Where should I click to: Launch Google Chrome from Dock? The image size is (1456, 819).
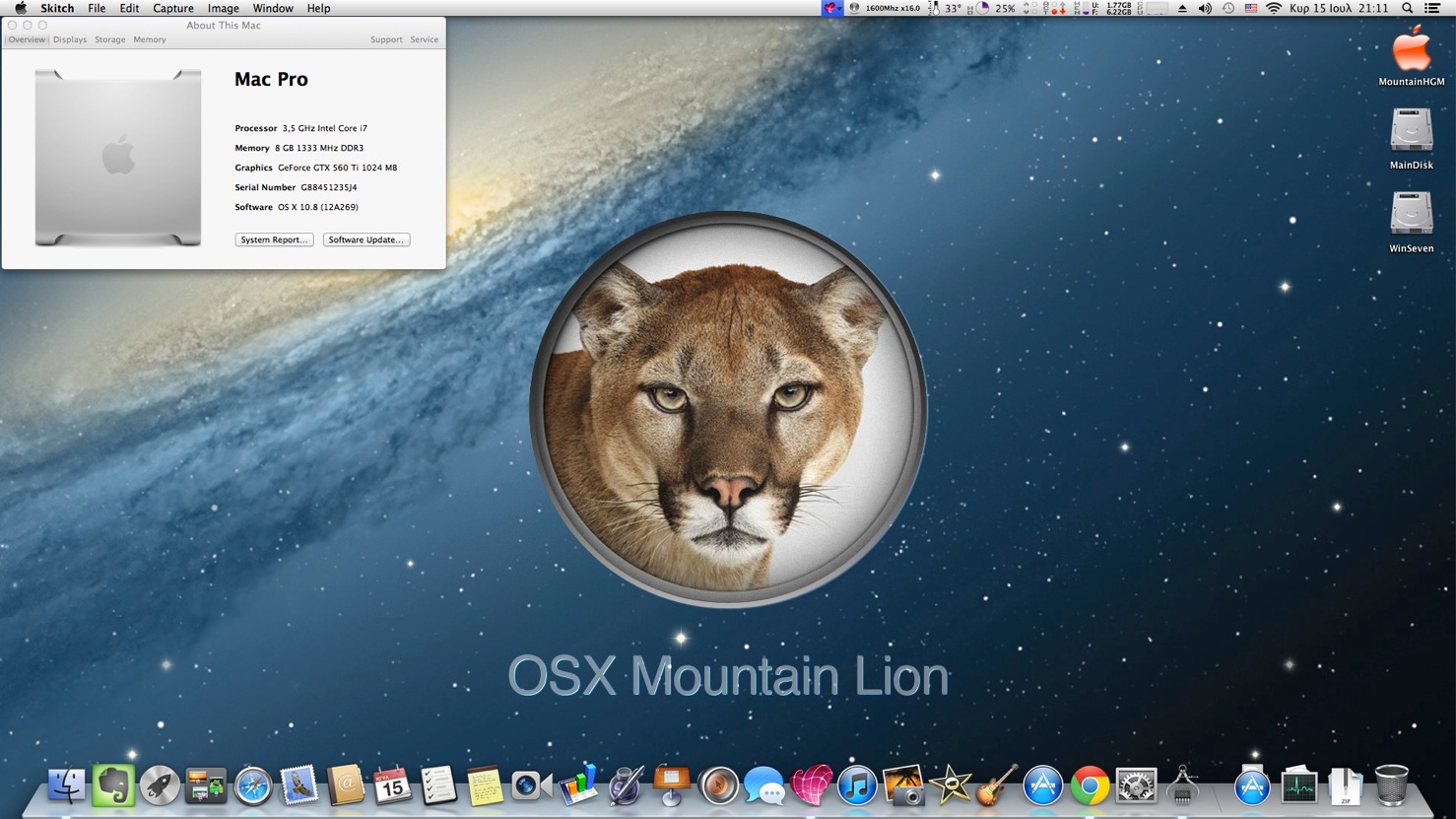1090,786
